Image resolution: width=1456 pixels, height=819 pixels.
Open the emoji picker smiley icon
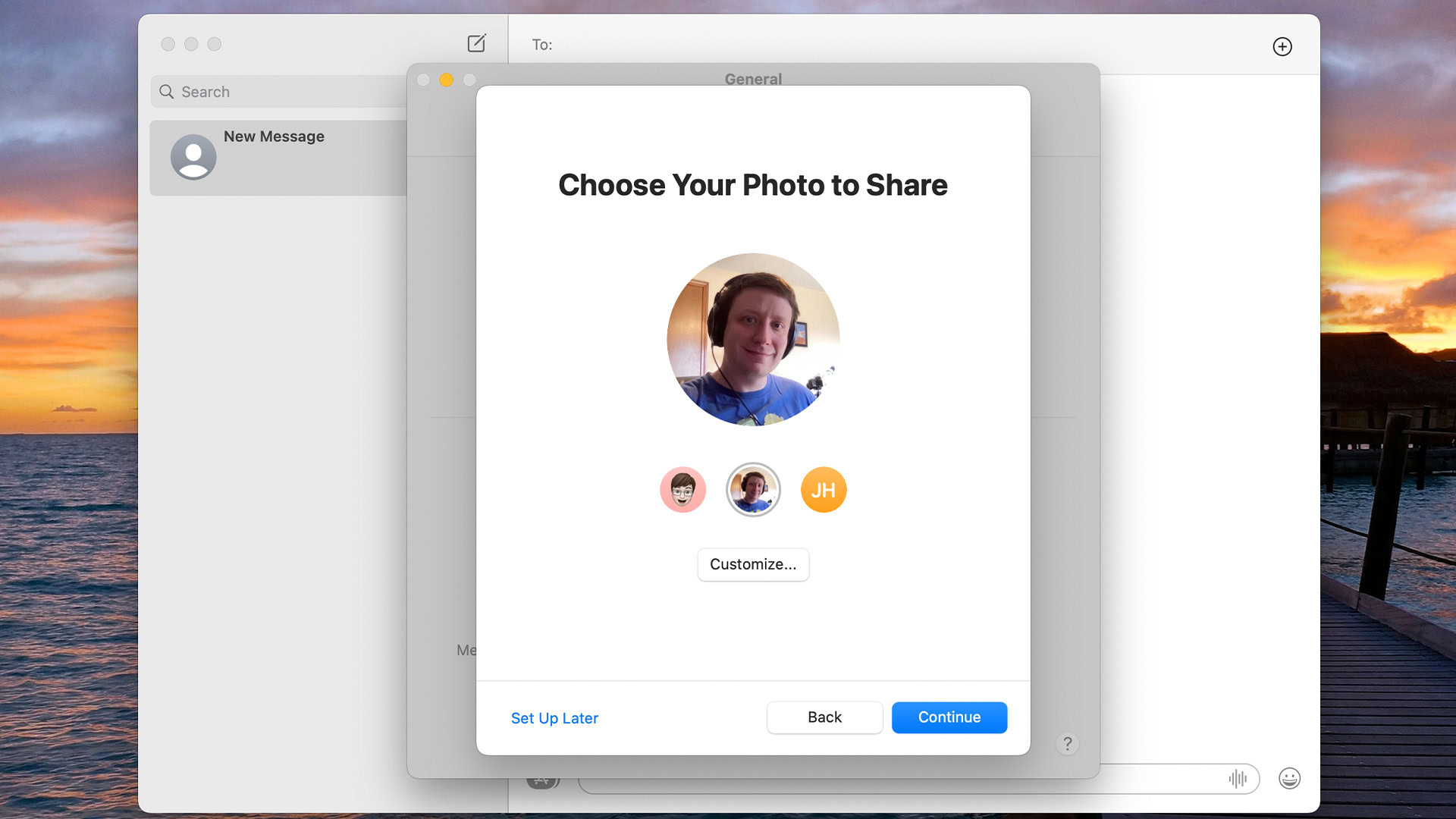click(x=1289, y=778)
